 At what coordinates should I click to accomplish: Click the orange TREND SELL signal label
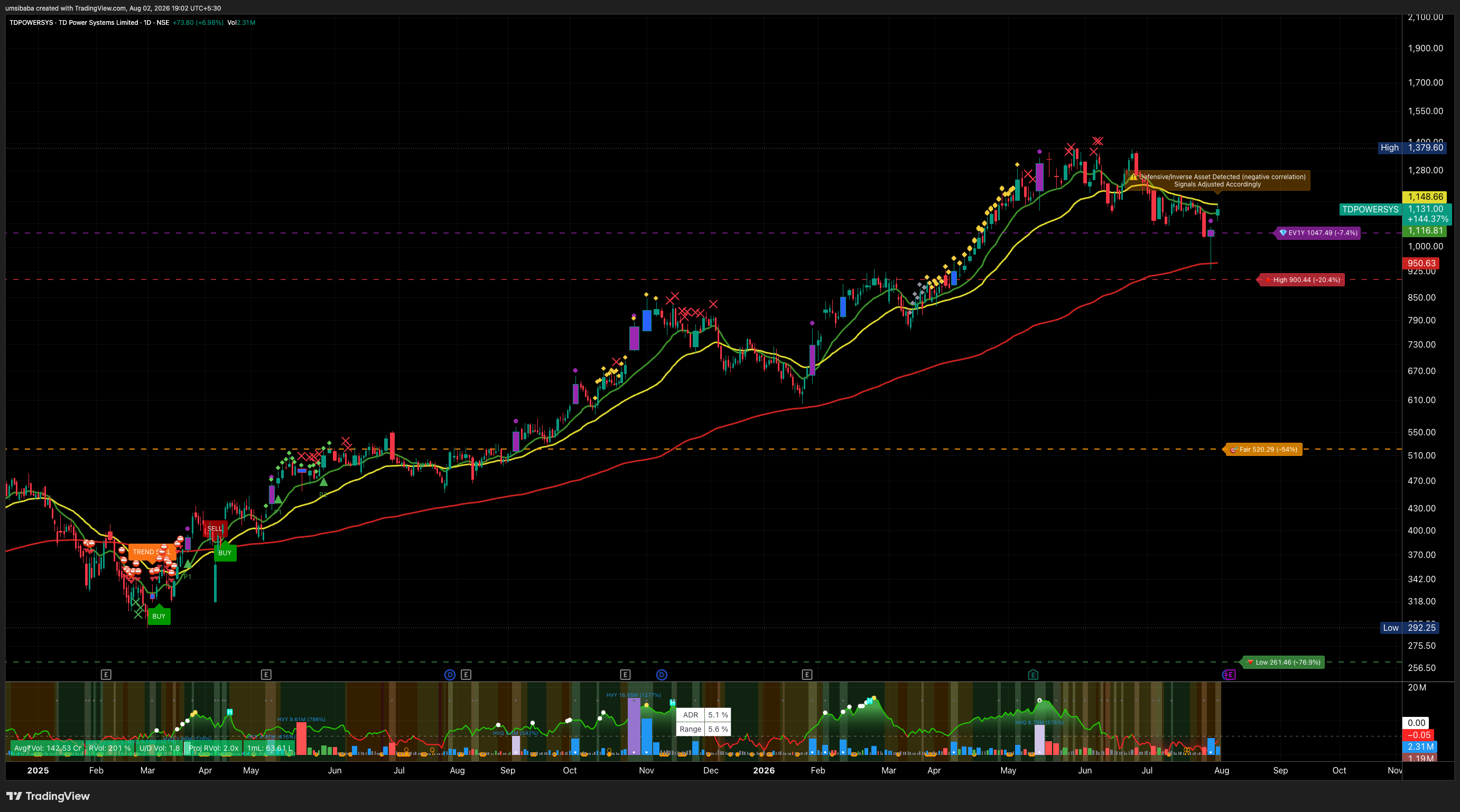pos(151,552)
